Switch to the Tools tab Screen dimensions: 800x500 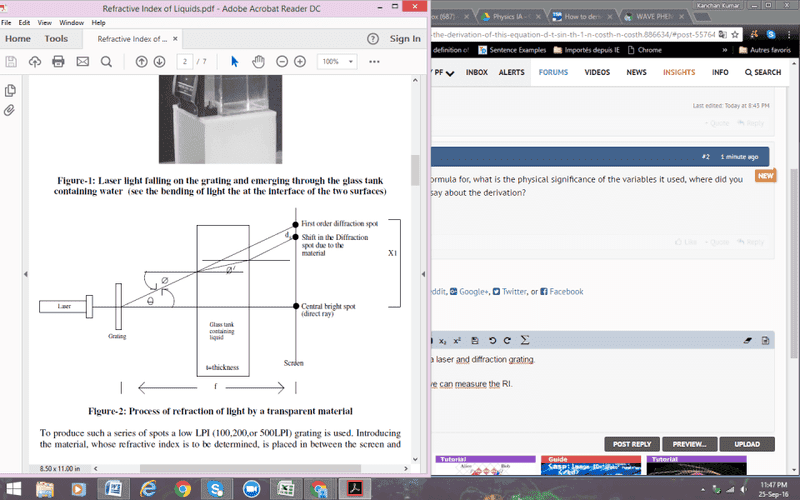[56, 39]
